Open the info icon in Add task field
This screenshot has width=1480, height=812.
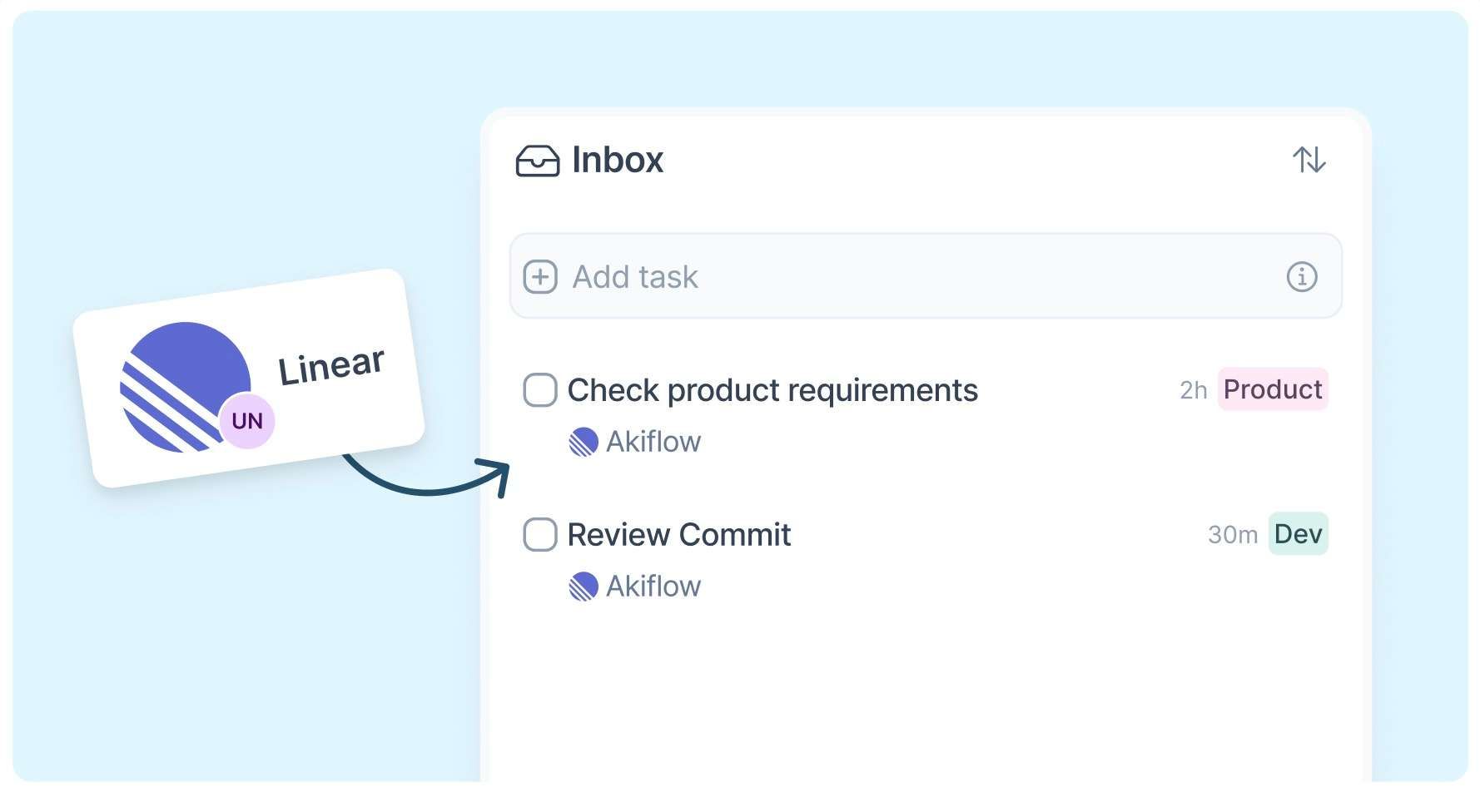tap(1302, 276)
